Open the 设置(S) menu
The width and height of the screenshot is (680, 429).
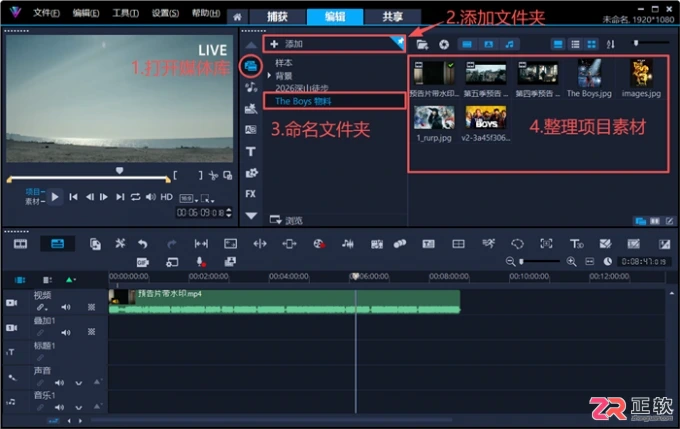coord(165,13)
